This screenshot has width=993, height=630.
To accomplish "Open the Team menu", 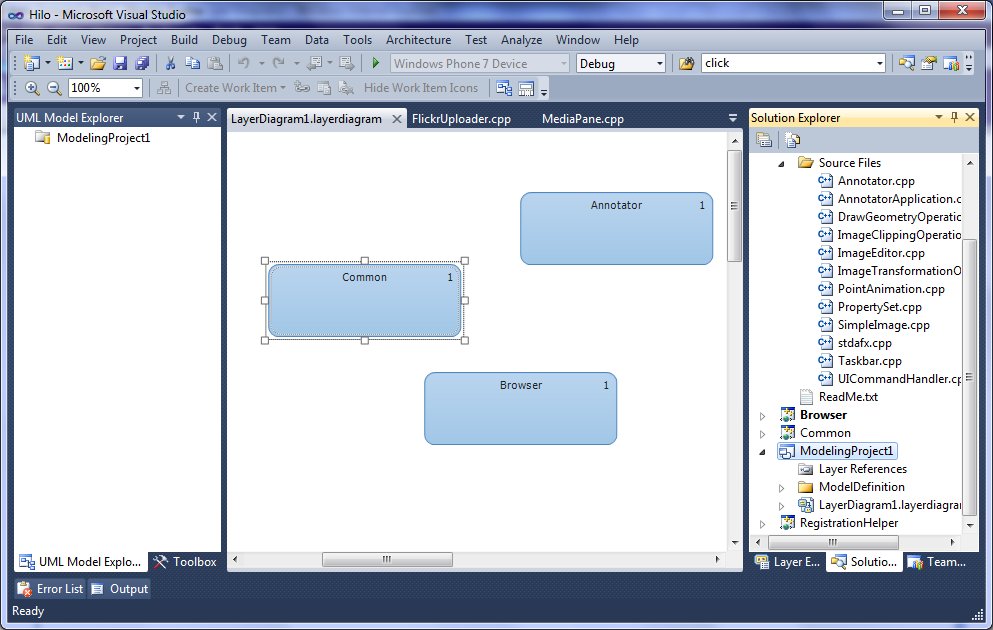I will 276,39.
